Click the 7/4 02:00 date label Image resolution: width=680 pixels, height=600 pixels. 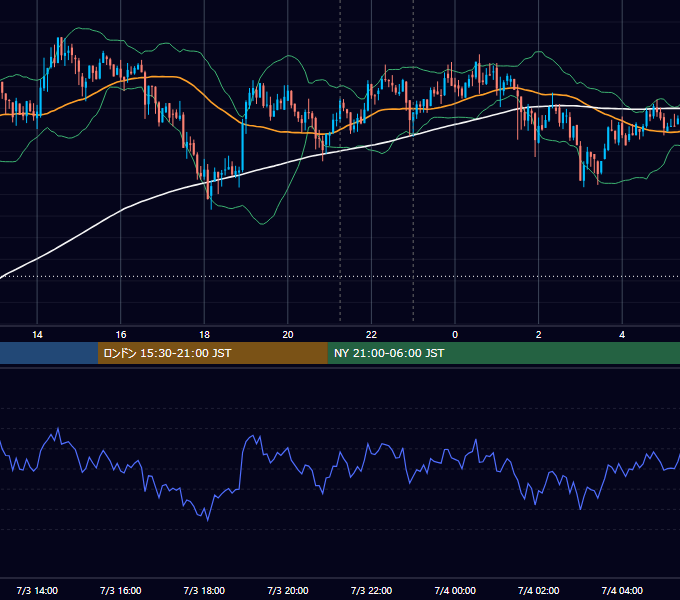(x=539, y=591)
